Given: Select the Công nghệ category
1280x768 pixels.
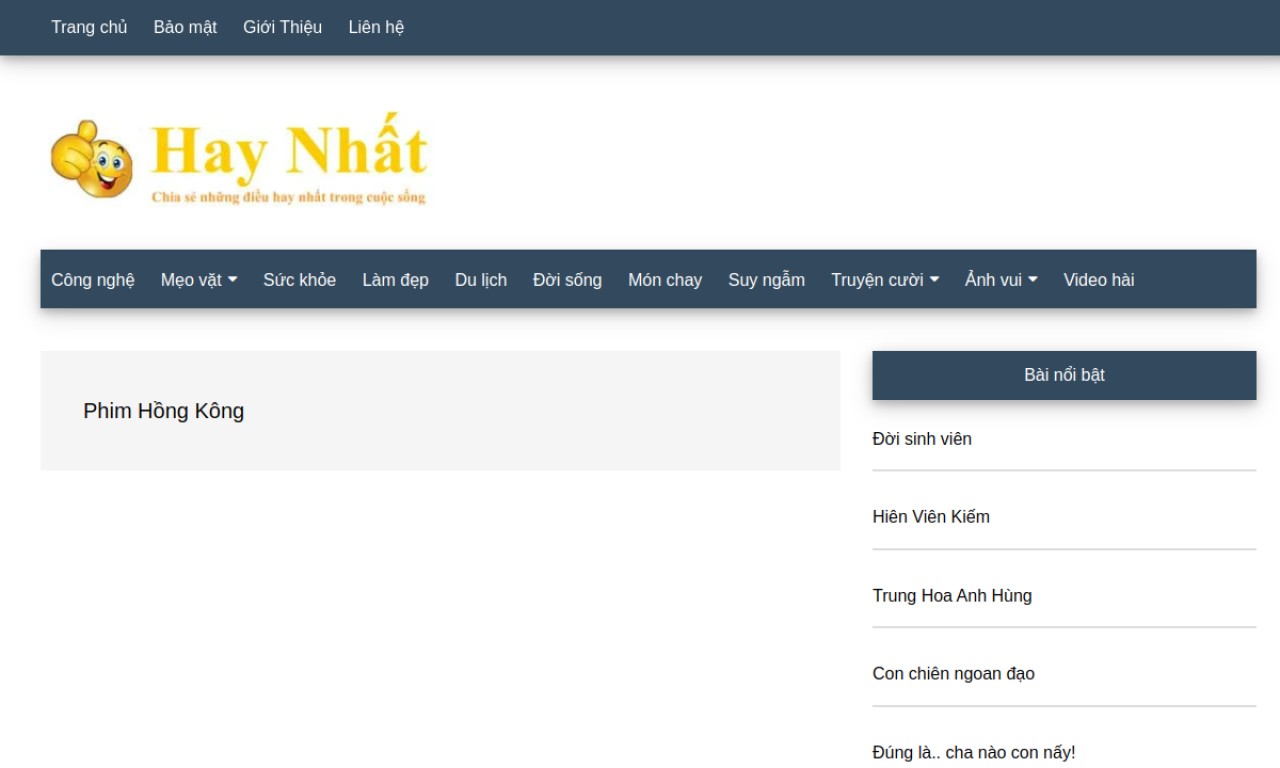Looking at the screenshot, I should [x=93, y=280].
